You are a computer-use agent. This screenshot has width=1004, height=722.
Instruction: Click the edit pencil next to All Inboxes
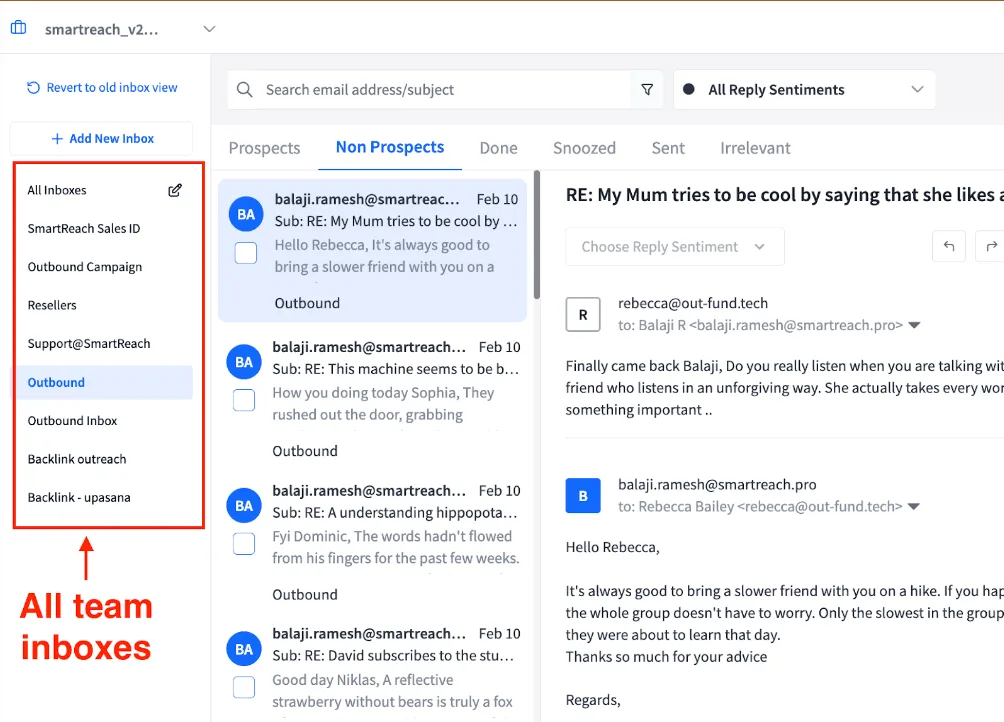175,189
